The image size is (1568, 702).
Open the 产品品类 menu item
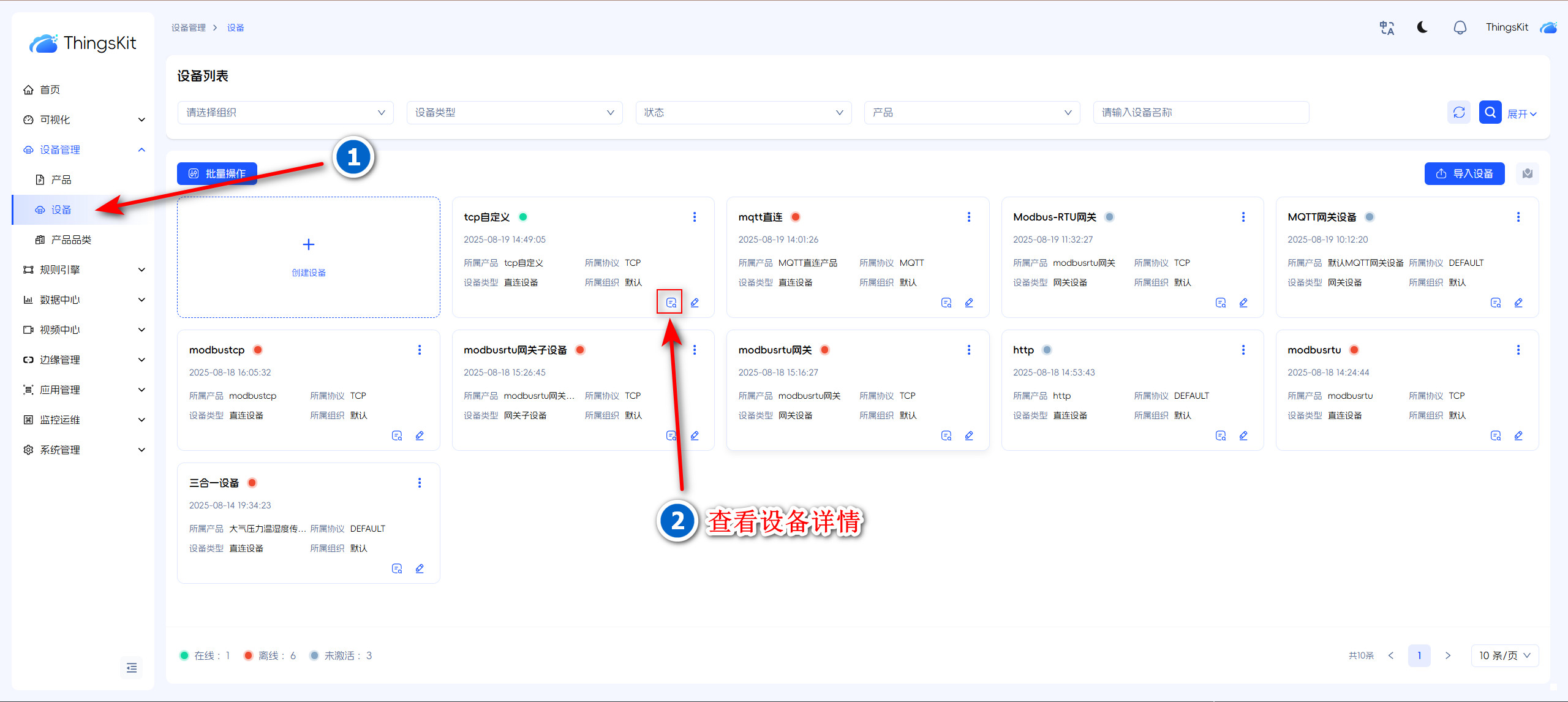pos(71,240)
